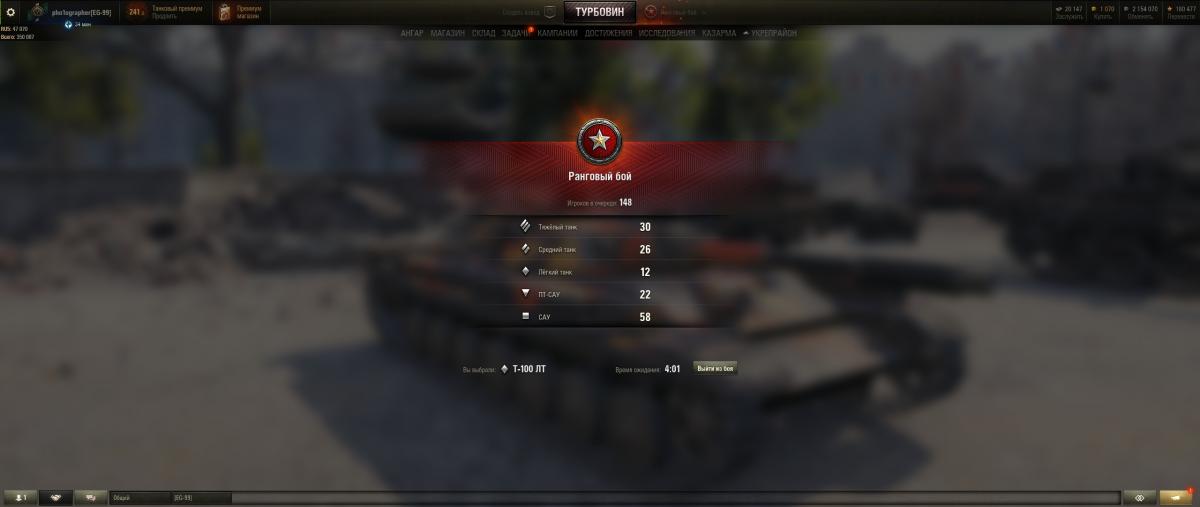This screenshot has width=1200, height=507.
Task: Open notifications icon with red badge
Action: coord(1175,497)
